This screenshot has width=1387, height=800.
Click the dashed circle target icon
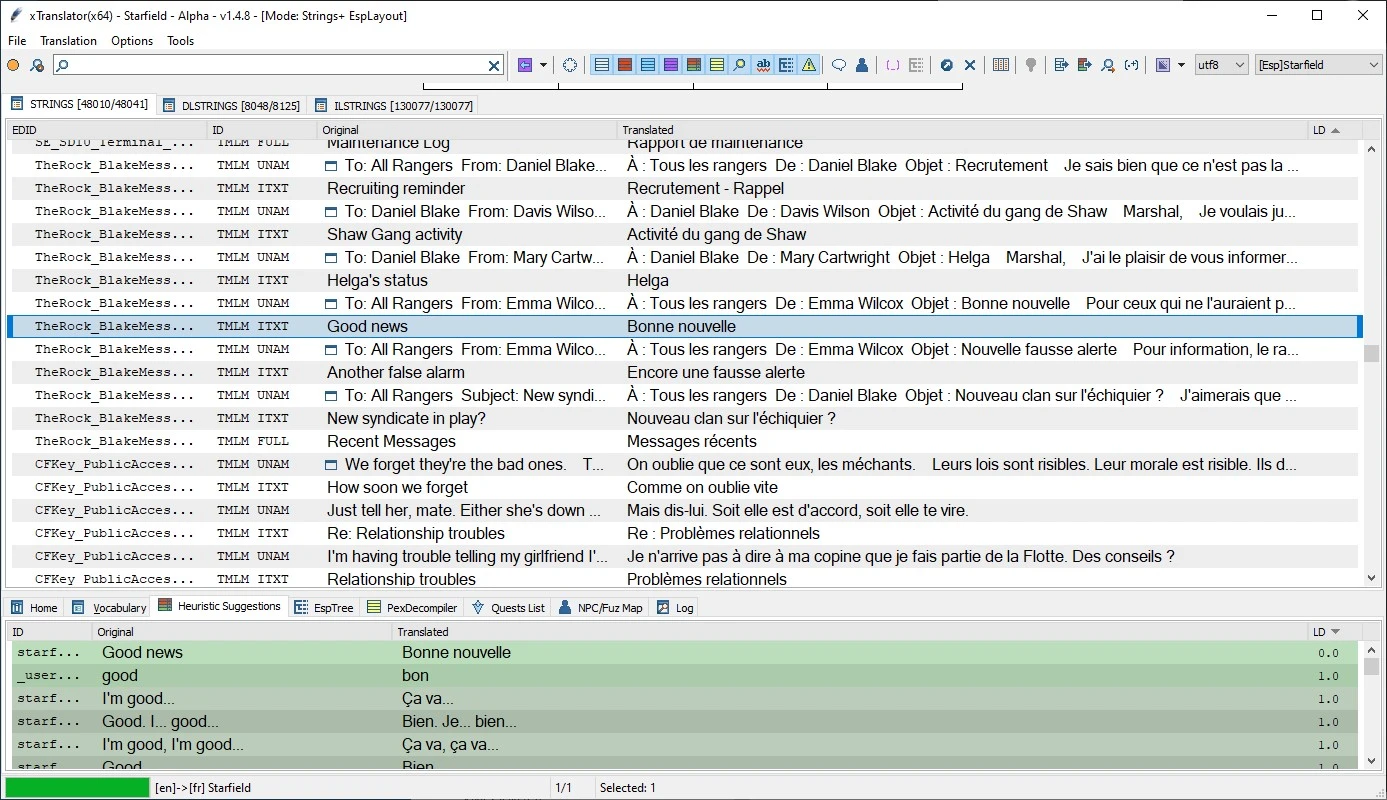point(570,65)
